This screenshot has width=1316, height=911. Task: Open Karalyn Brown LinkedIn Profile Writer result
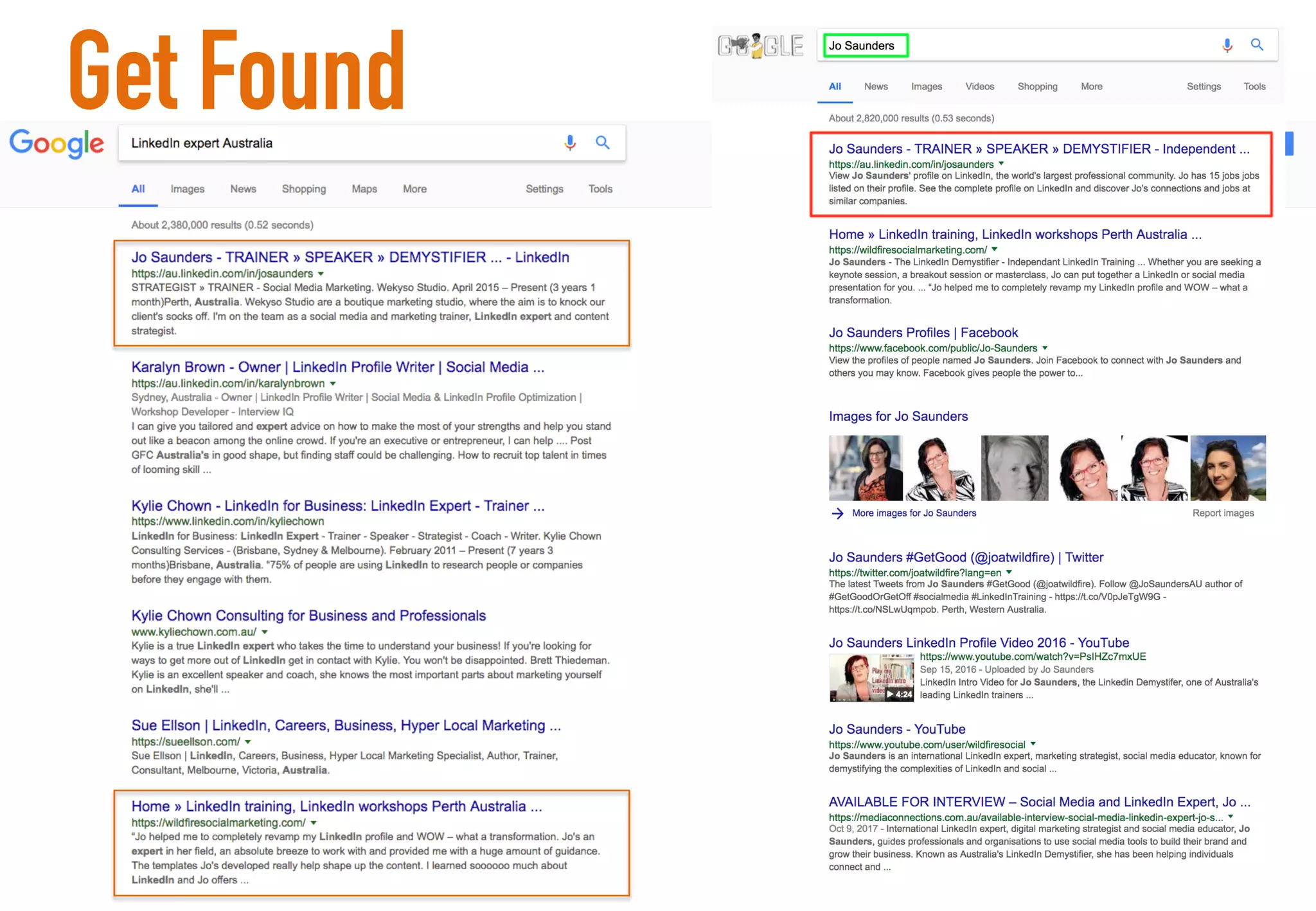coord(338,367)
